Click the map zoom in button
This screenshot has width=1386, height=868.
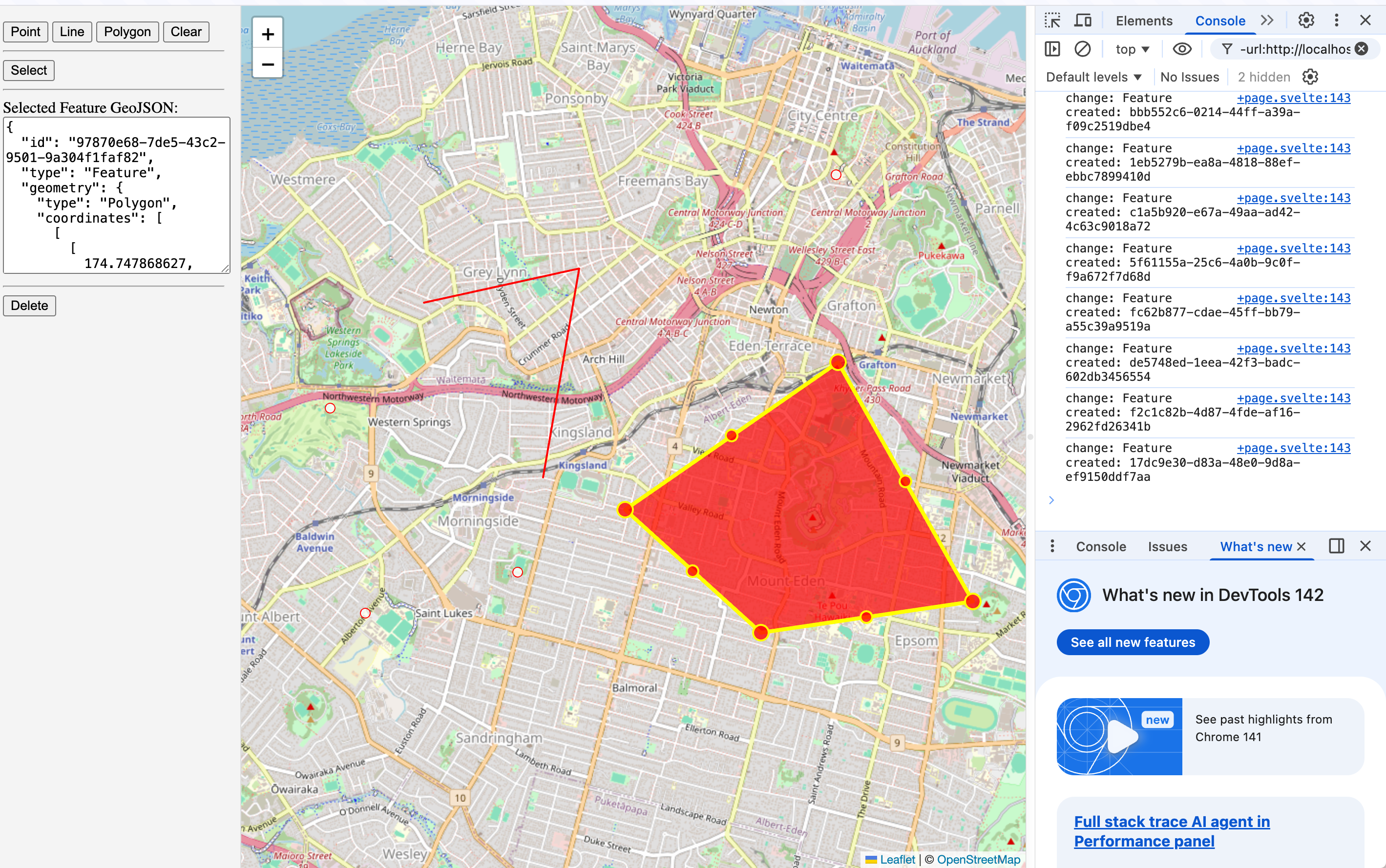[x=268, y=35]
